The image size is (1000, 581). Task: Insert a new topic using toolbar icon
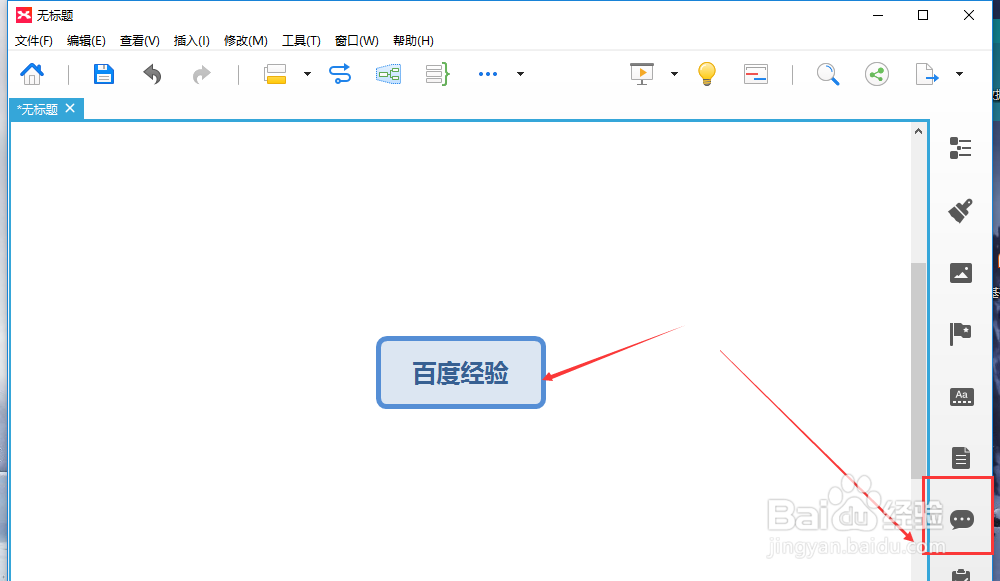(x=275, y=74)
